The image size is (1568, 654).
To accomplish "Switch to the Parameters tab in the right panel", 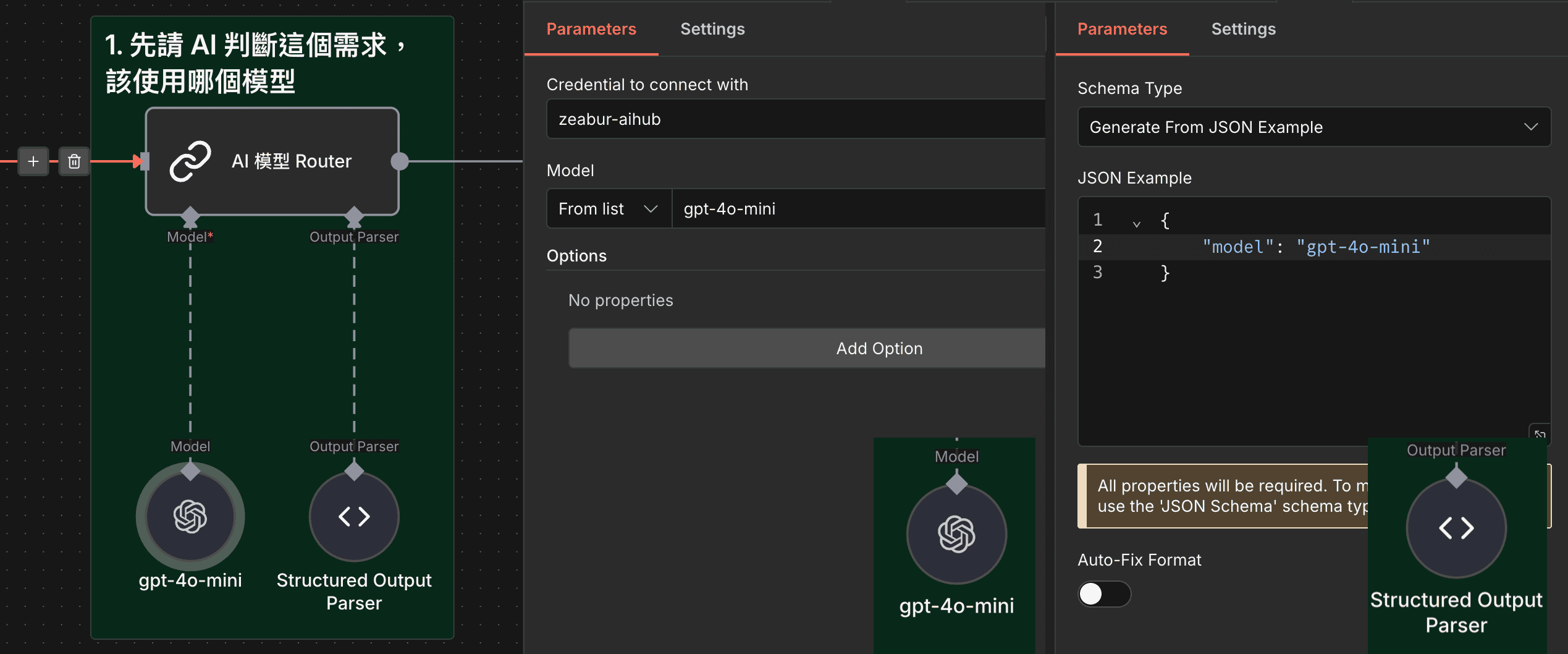I will [1122, 28].
